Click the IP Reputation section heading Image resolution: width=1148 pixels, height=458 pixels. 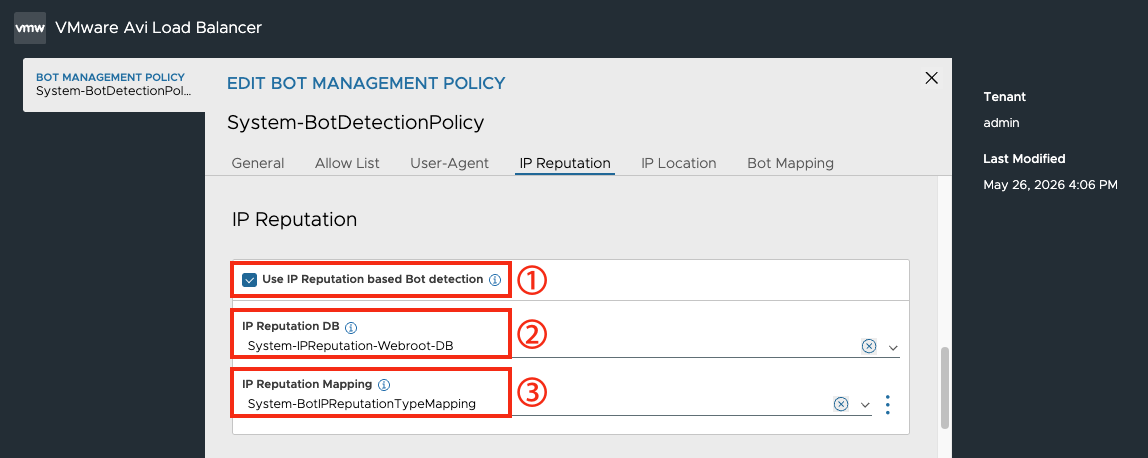coord(294,219)
